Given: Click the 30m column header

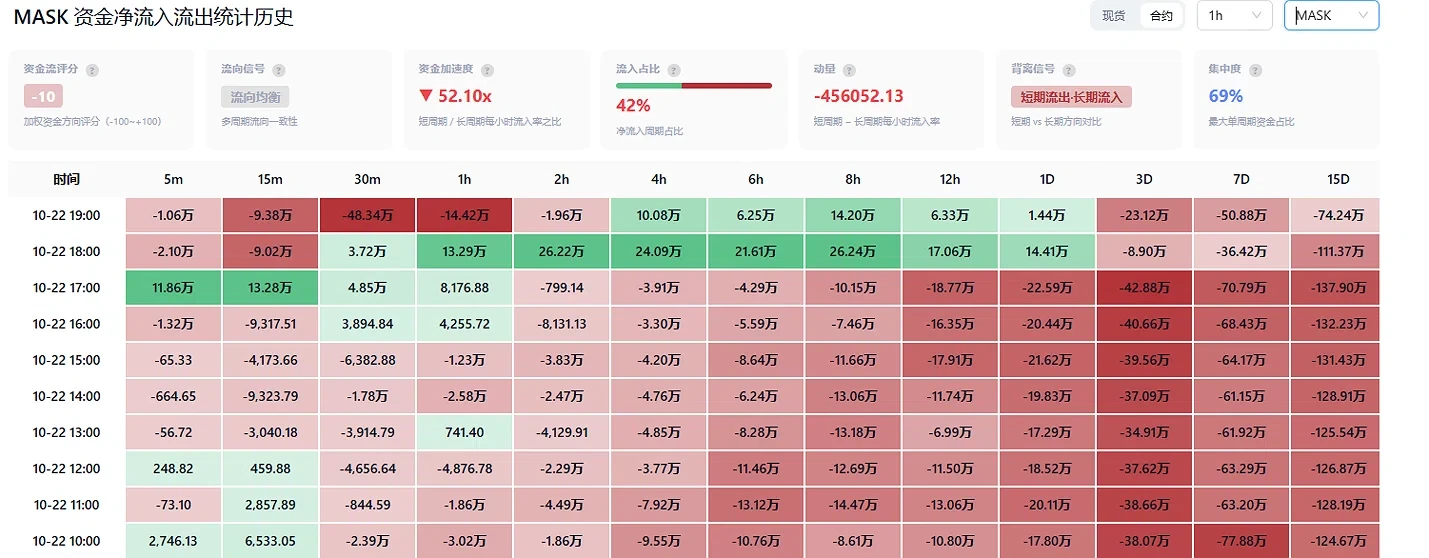Looking at the screenshot, I should [368, 180].
